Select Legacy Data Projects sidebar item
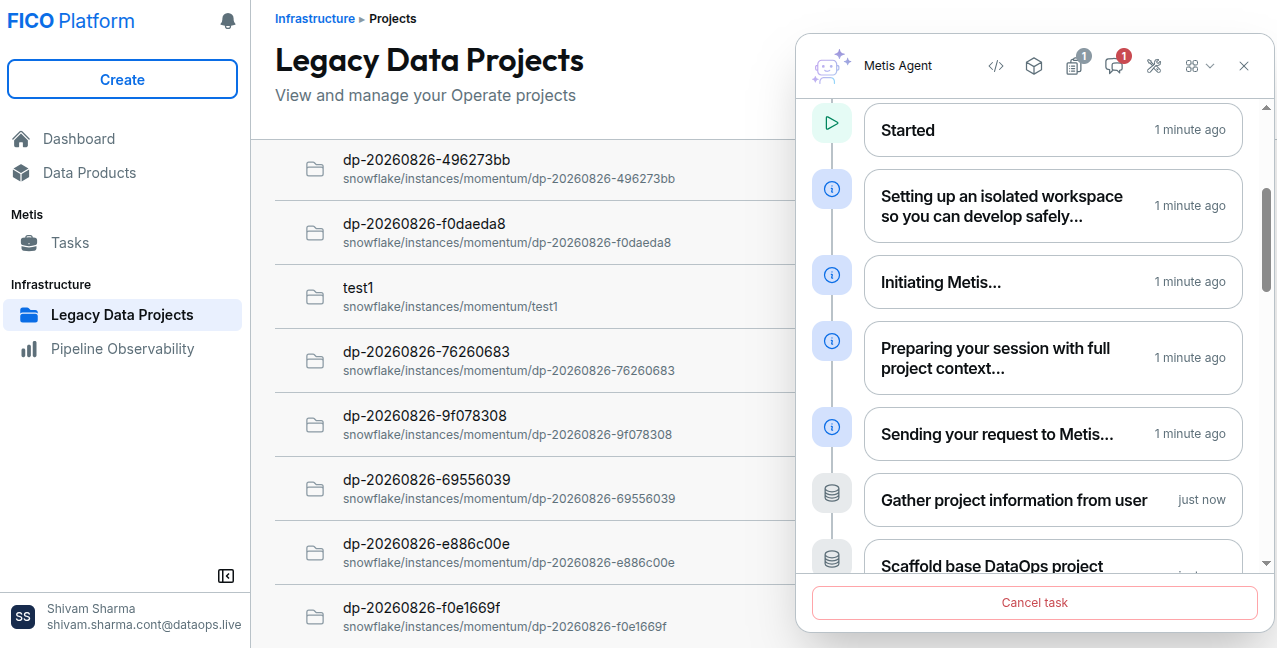This screenshot has height=648, width=1277. 122,315
